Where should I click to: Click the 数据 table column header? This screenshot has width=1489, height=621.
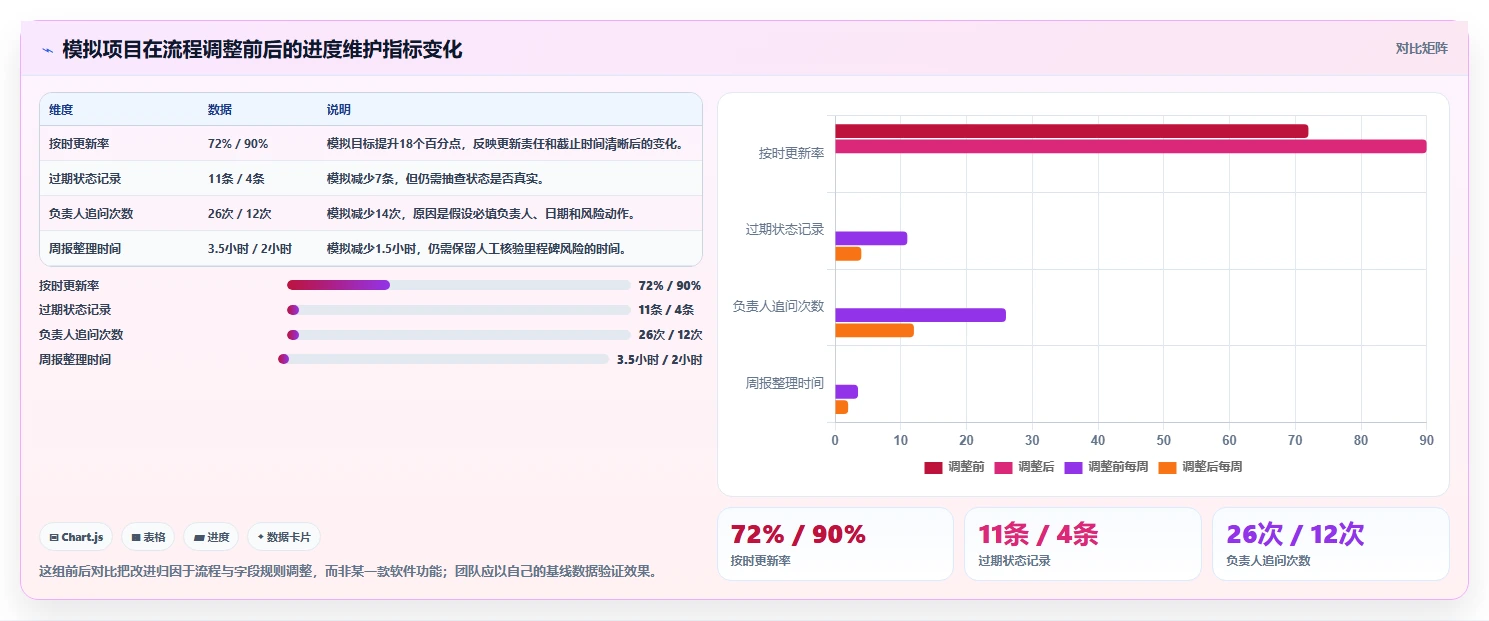click(x=220, y=110)
